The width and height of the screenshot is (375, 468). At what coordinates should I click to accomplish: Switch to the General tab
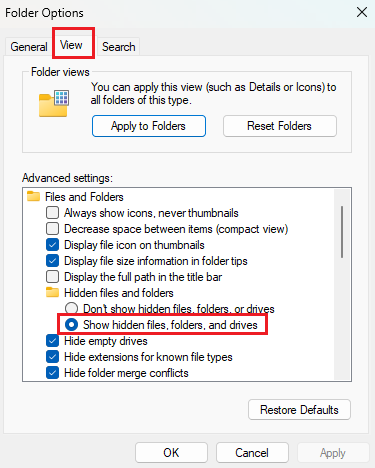29,47
